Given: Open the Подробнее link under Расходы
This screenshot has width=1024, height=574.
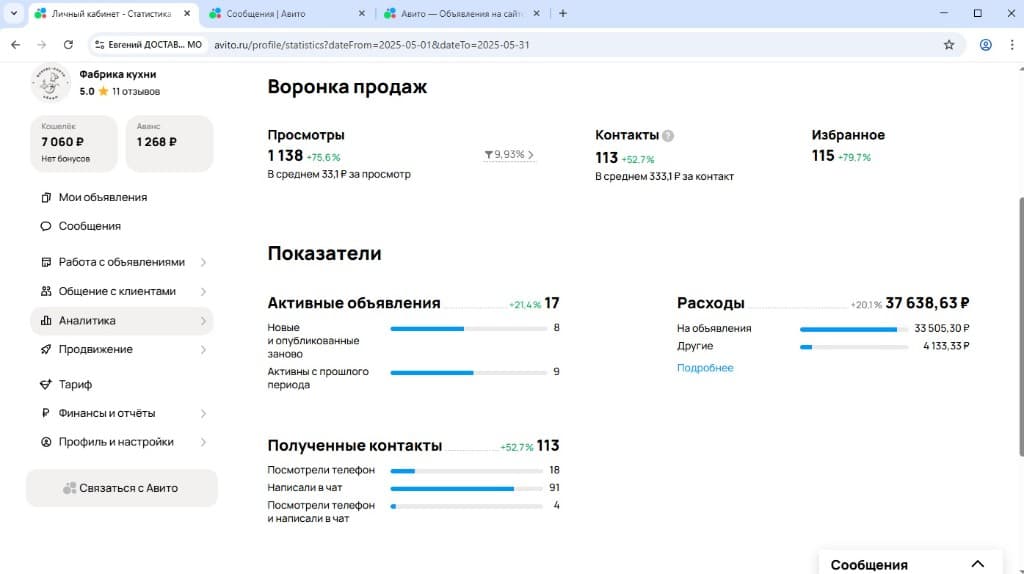Looking at the screenshot, I should pyautogui.click(x=705, y=368).
